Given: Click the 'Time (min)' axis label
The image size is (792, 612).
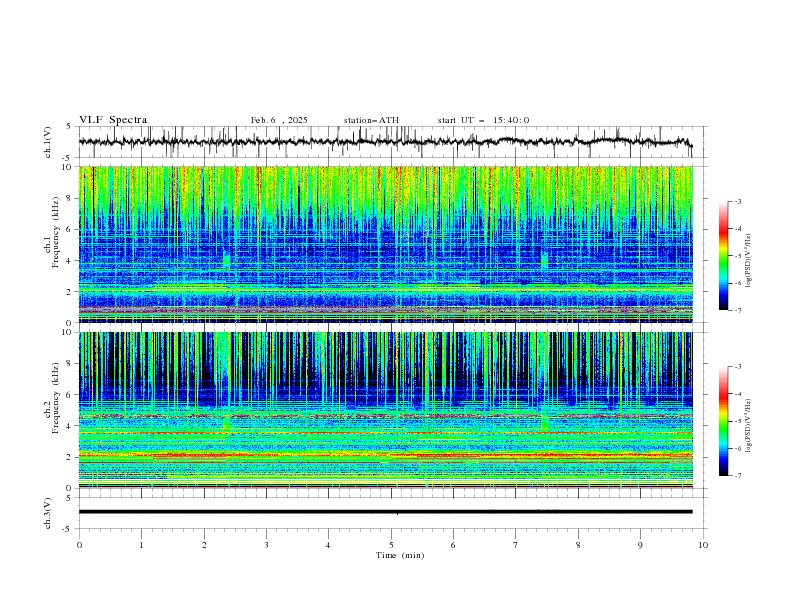Looking at the screenshot, I should pyautogui.click(x=400, y=555).
